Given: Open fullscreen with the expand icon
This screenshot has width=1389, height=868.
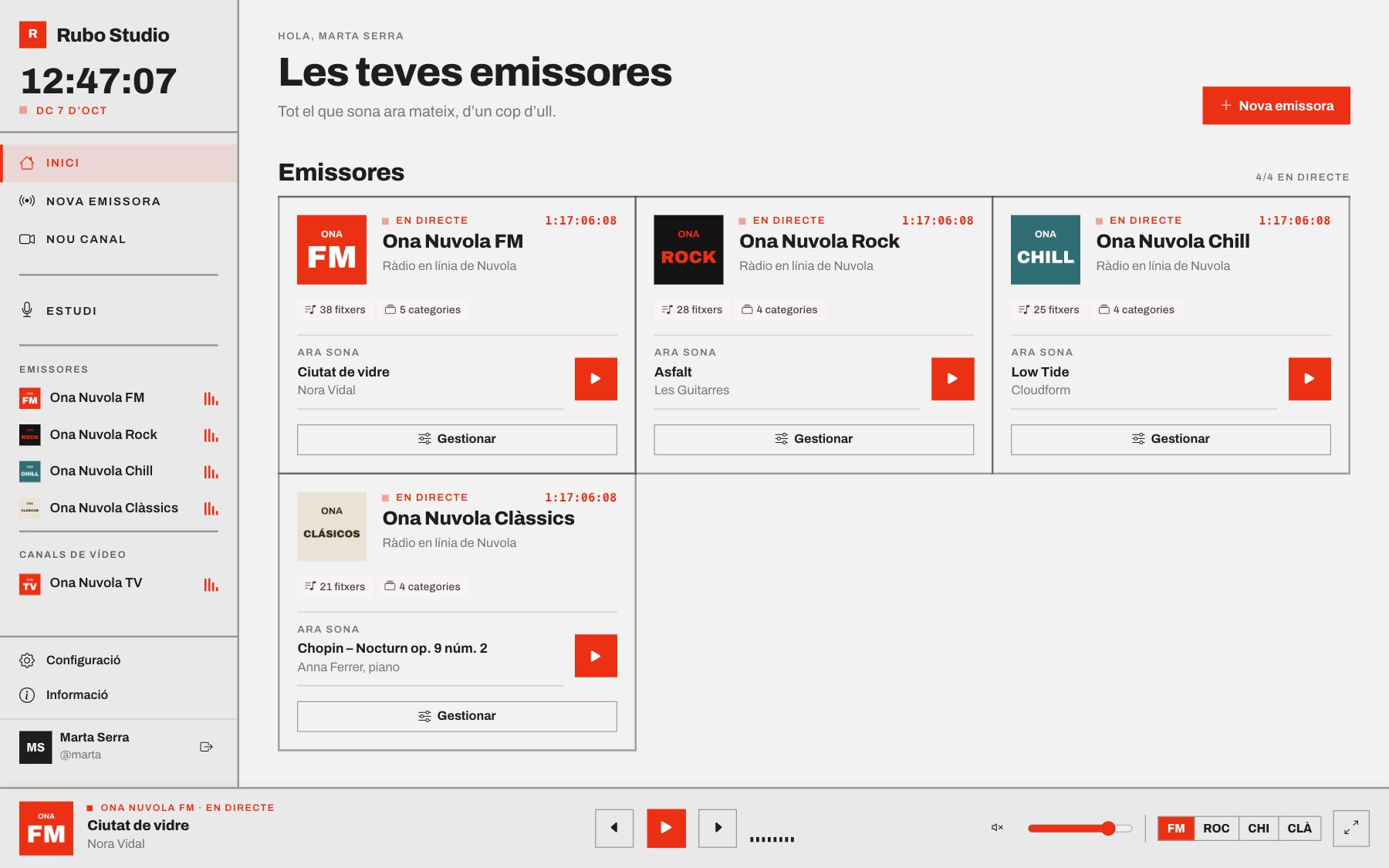Looking at the screenshot, I should 1350,828.
